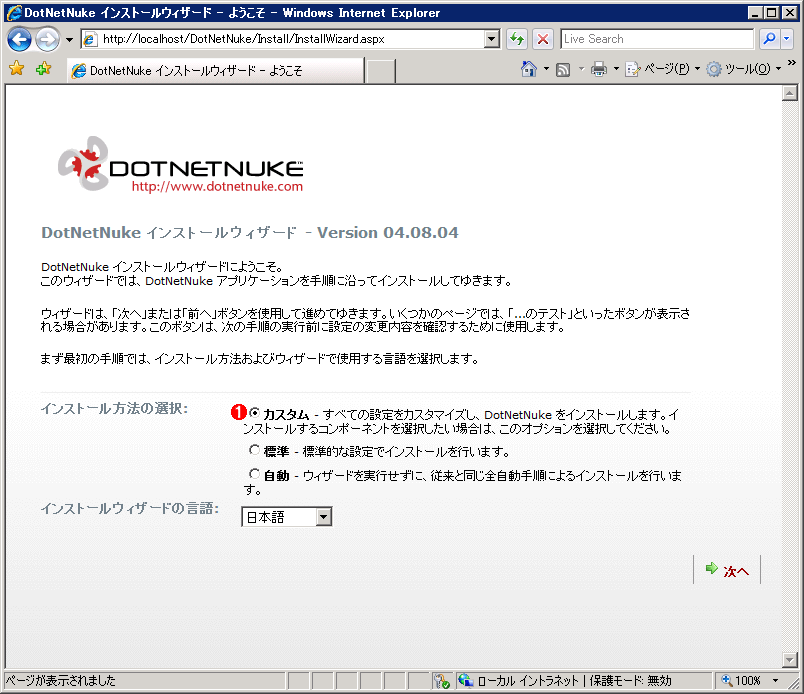This screenshot has height=694, width=804.
Task: Click the ページが表示されました status text
Action: [x=60, y=681]
